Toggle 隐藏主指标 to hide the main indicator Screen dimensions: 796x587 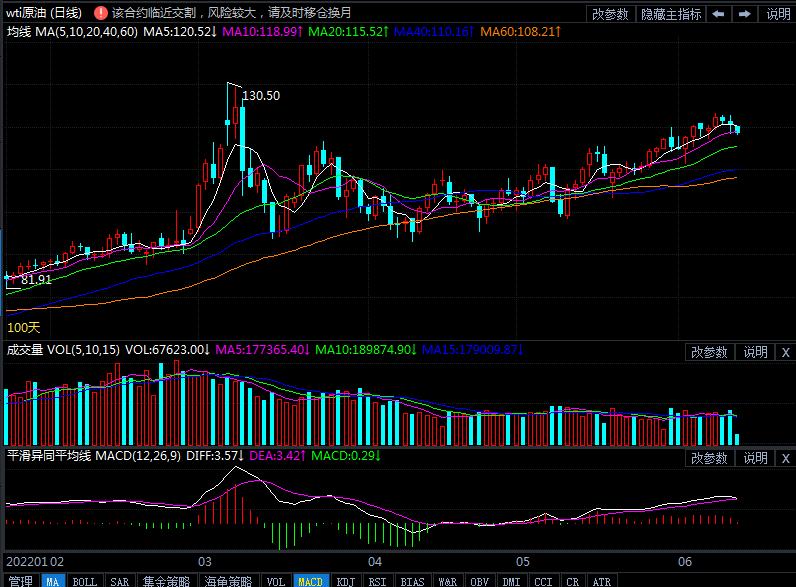pos(671,14)
